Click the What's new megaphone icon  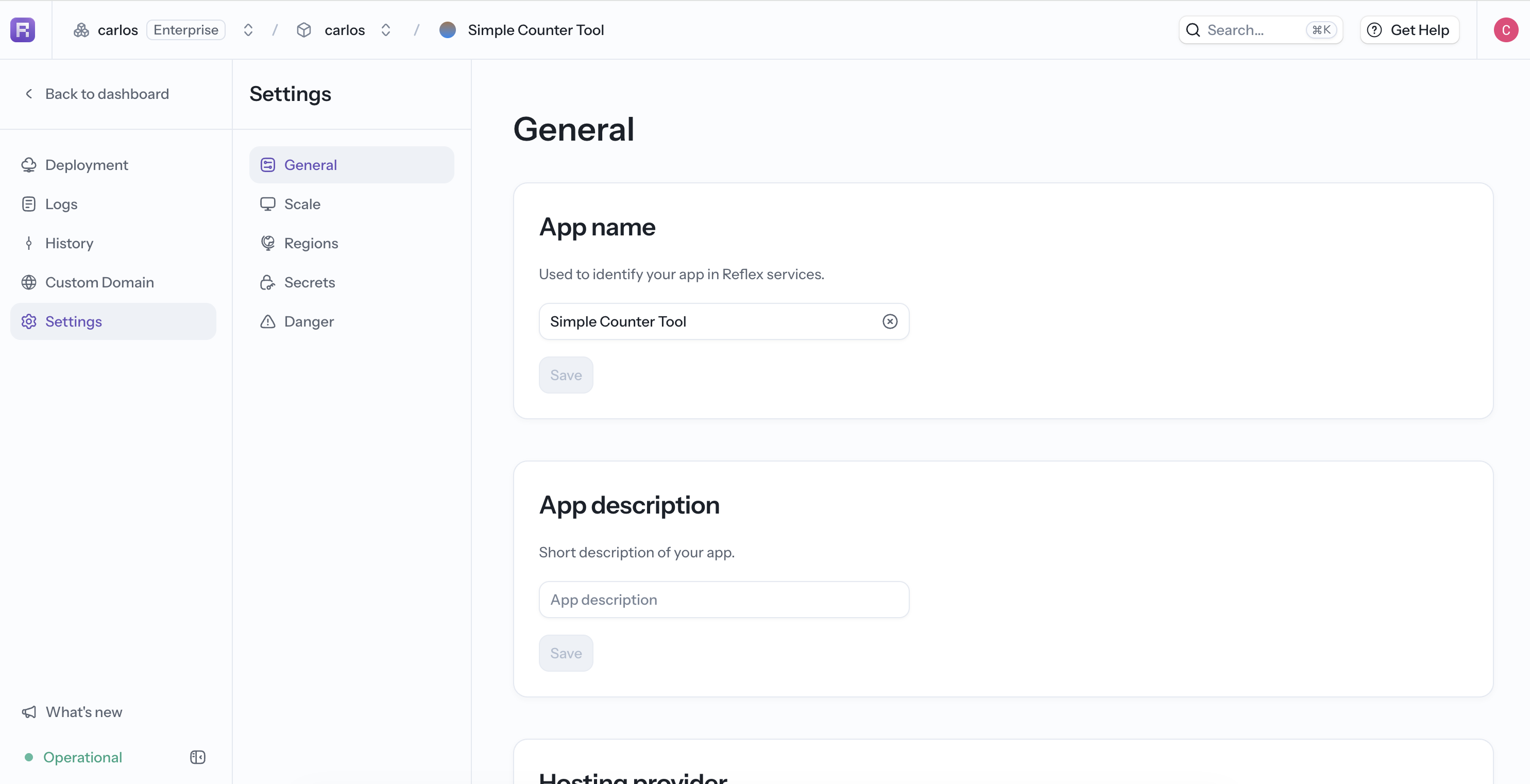coord(28,711)
